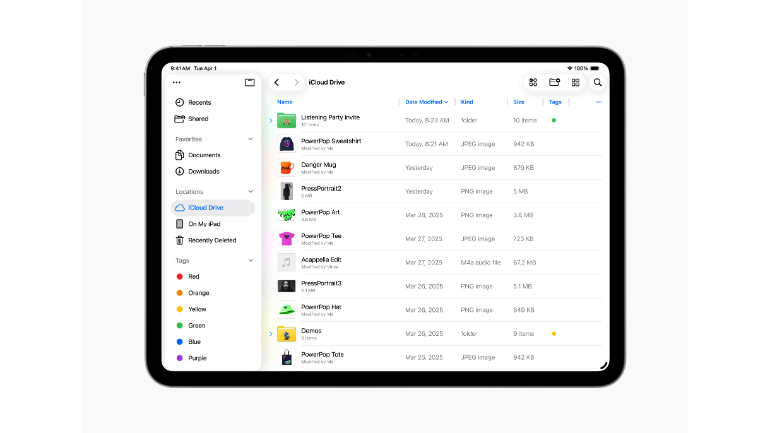Open the Danger Mug thumbnail
Viewport: 770px width, 433px height.
coord(286,168)
